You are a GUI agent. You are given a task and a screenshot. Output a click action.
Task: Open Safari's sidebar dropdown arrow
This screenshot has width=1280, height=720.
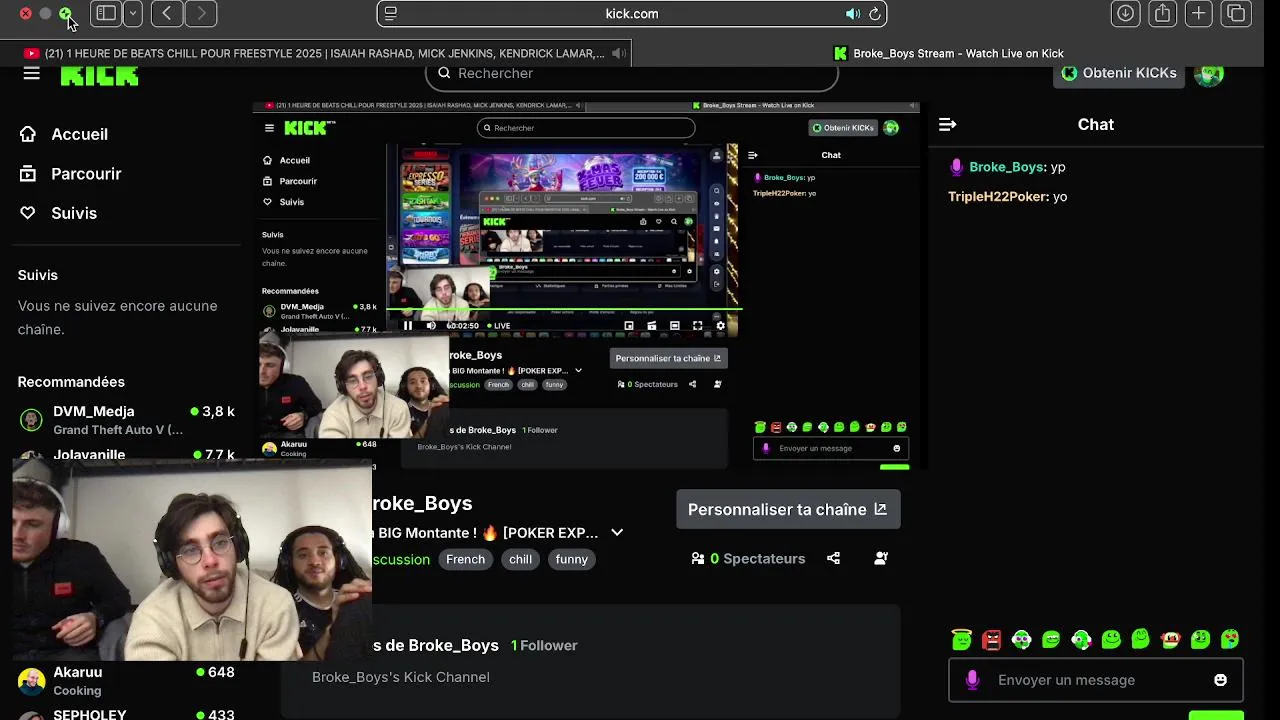132,14
